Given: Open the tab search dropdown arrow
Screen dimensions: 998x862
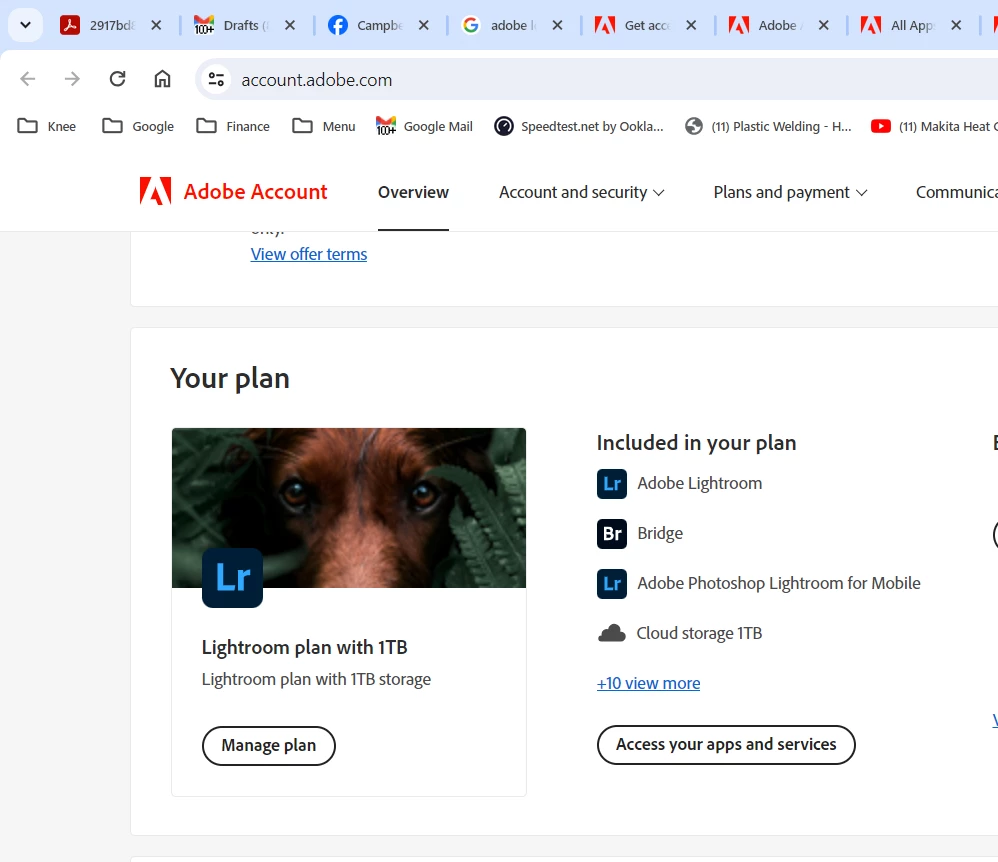Looking at the screenshot, I should click(25, 25).
